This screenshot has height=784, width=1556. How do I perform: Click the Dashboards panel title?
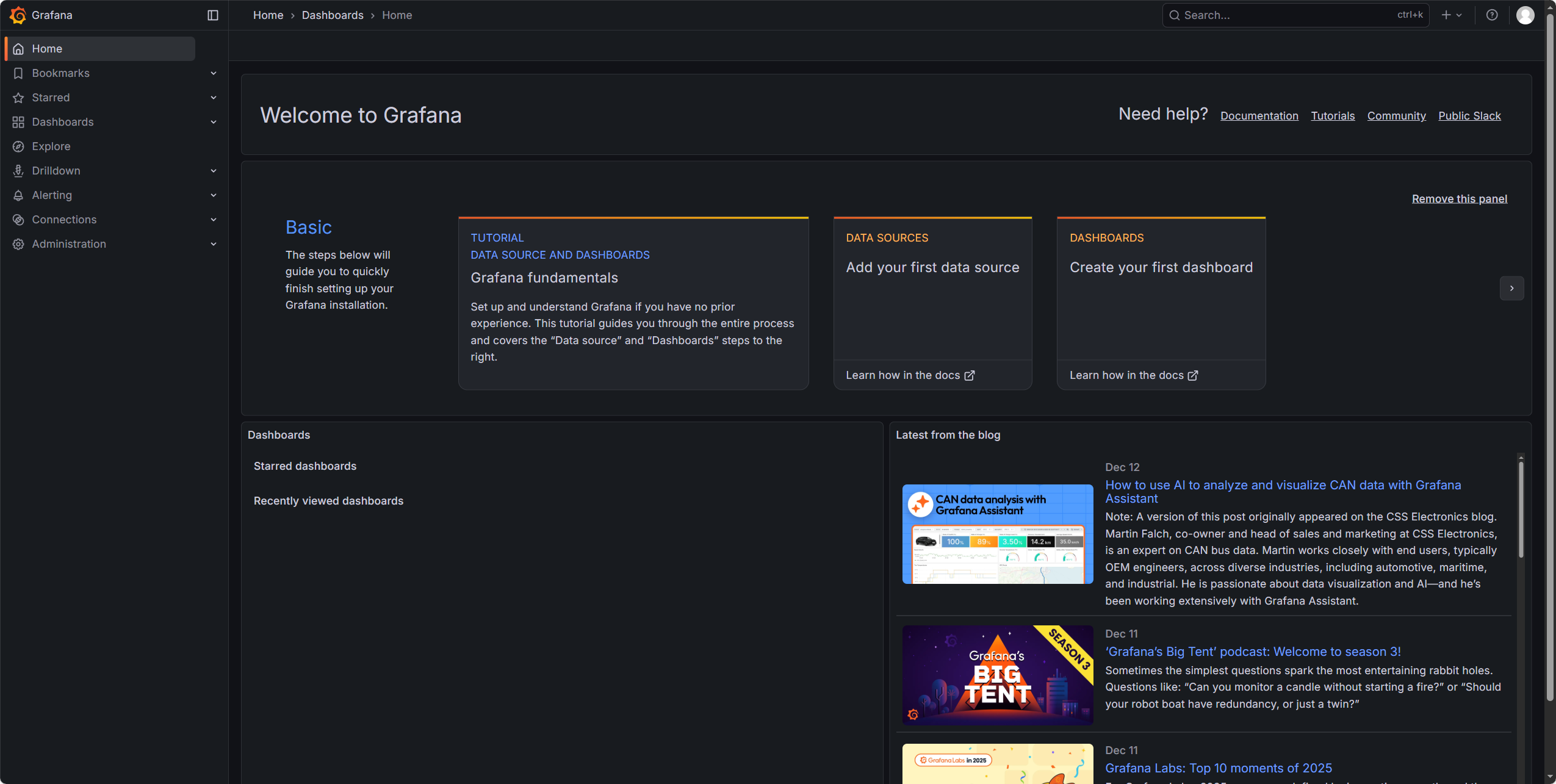click(279, 436)
